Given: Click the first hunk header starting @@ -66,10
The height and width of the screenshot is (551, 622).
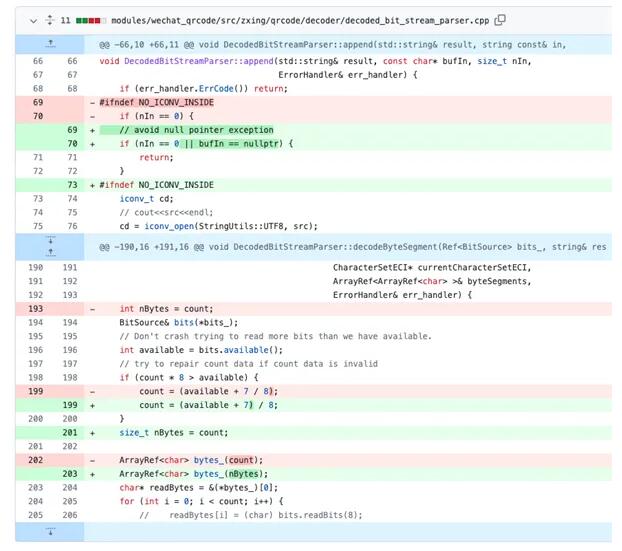Looking at the screenshot, I should 330,45.
